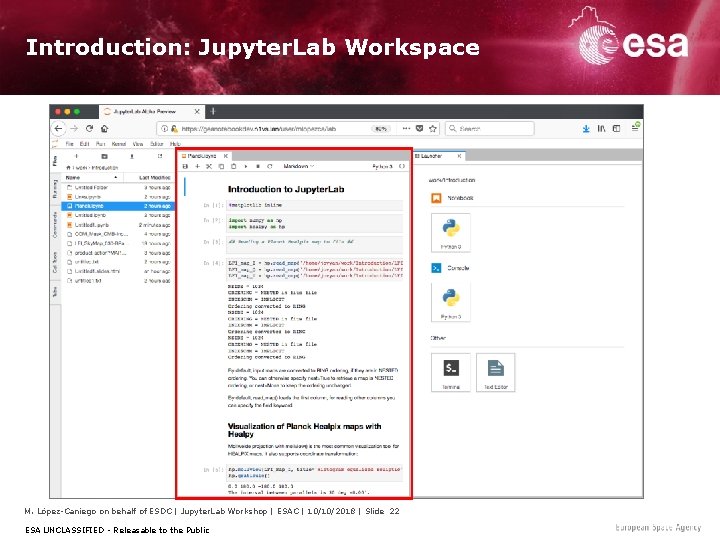Screen dimensions: 720x540
Task: Open the page actions three-dot menu
Action: 406,129
